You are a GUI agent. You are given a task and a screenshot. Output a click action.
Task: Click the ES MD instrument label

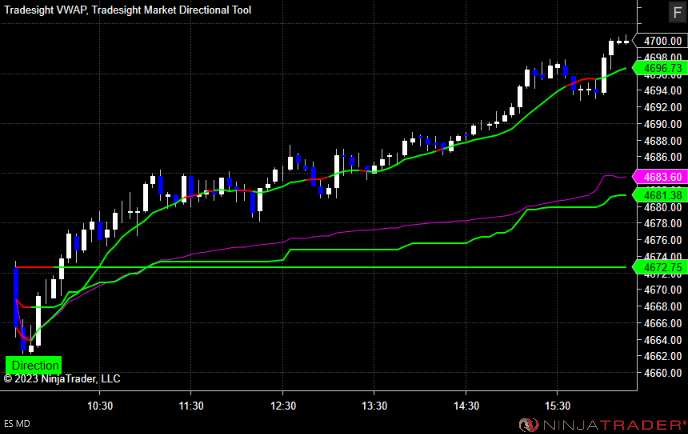[17, 424]
